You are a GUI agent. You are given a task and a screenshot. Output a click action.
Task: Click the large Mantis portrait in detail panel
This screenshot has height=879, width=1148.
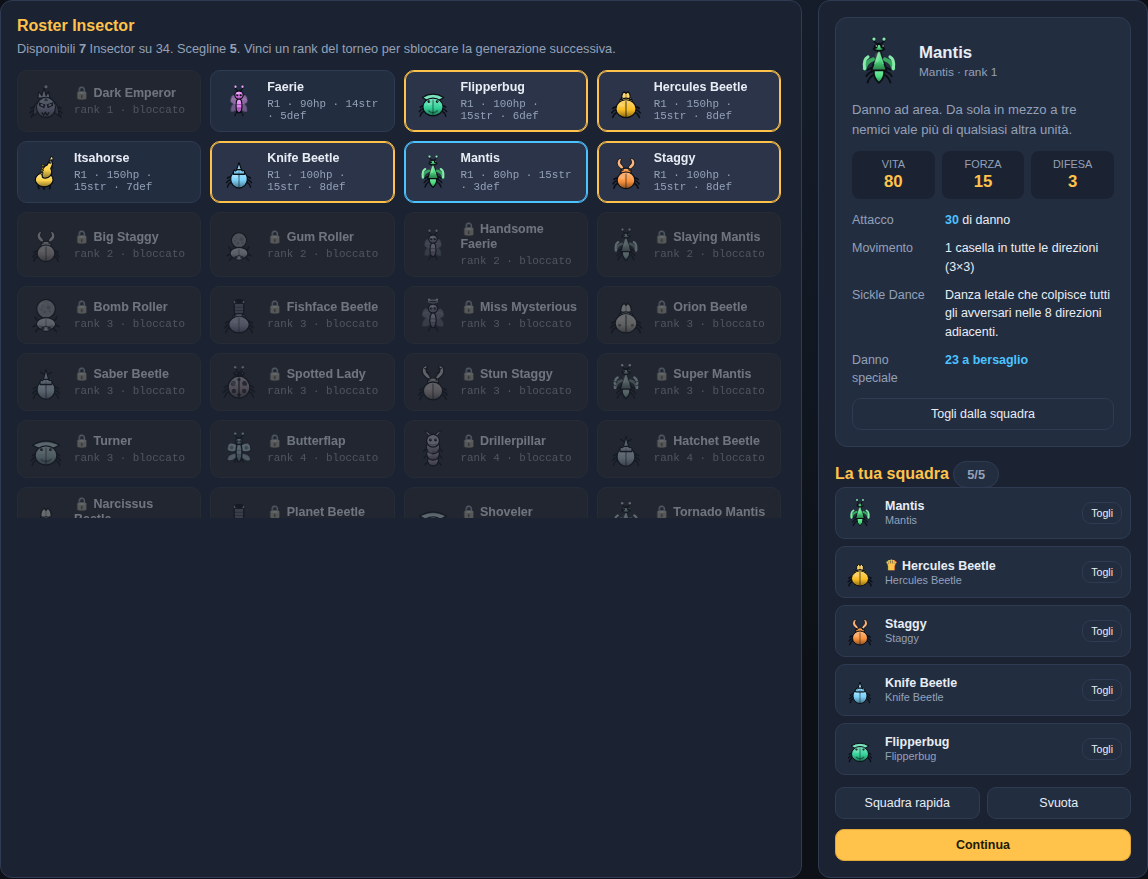(x=879, y=60)
